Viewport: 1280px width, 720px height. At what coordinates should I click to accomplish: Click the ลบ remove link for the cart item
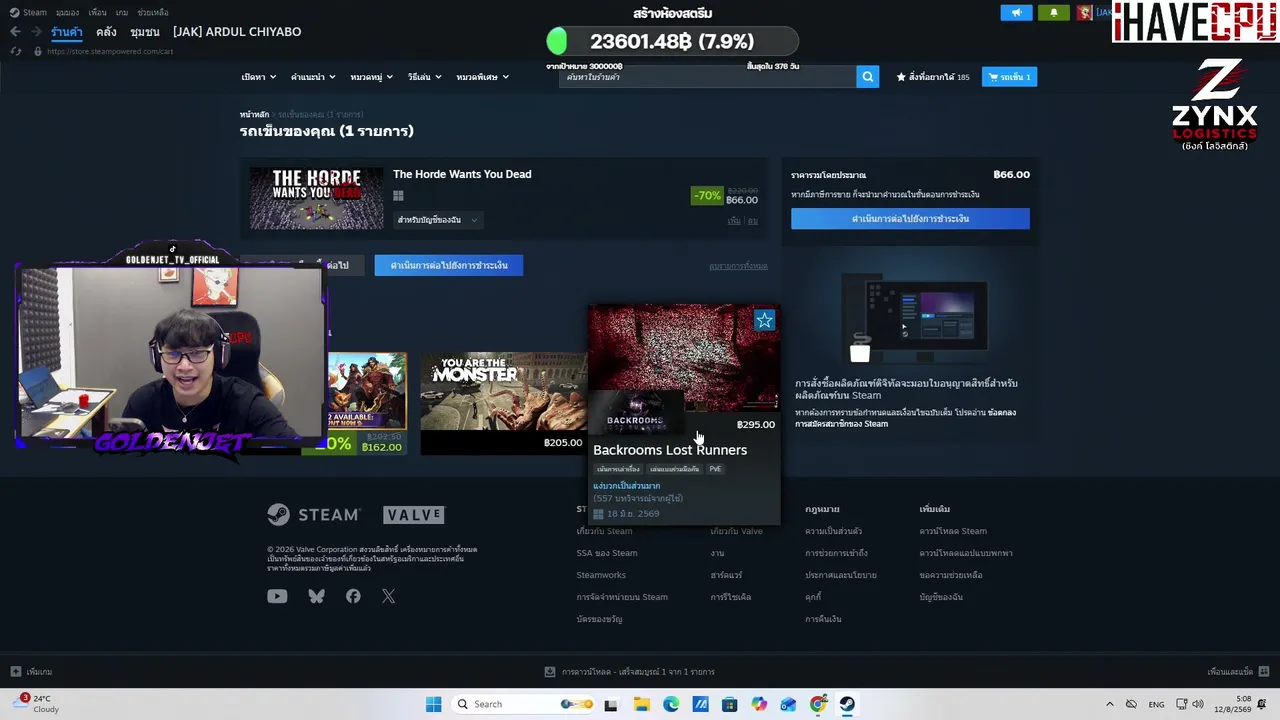click(753, 221)
